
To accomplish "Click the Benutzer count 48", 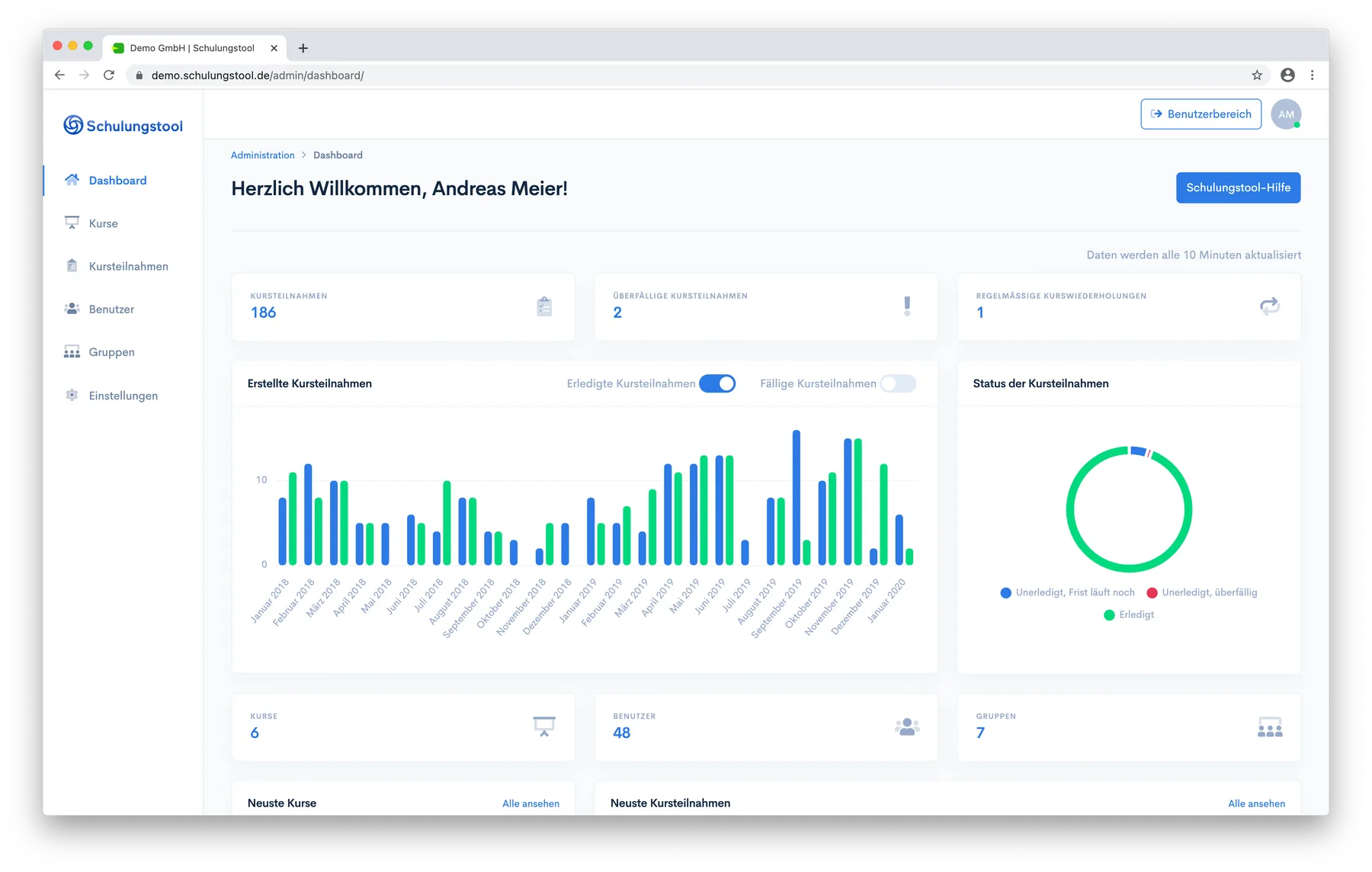I will coord(621,733).
